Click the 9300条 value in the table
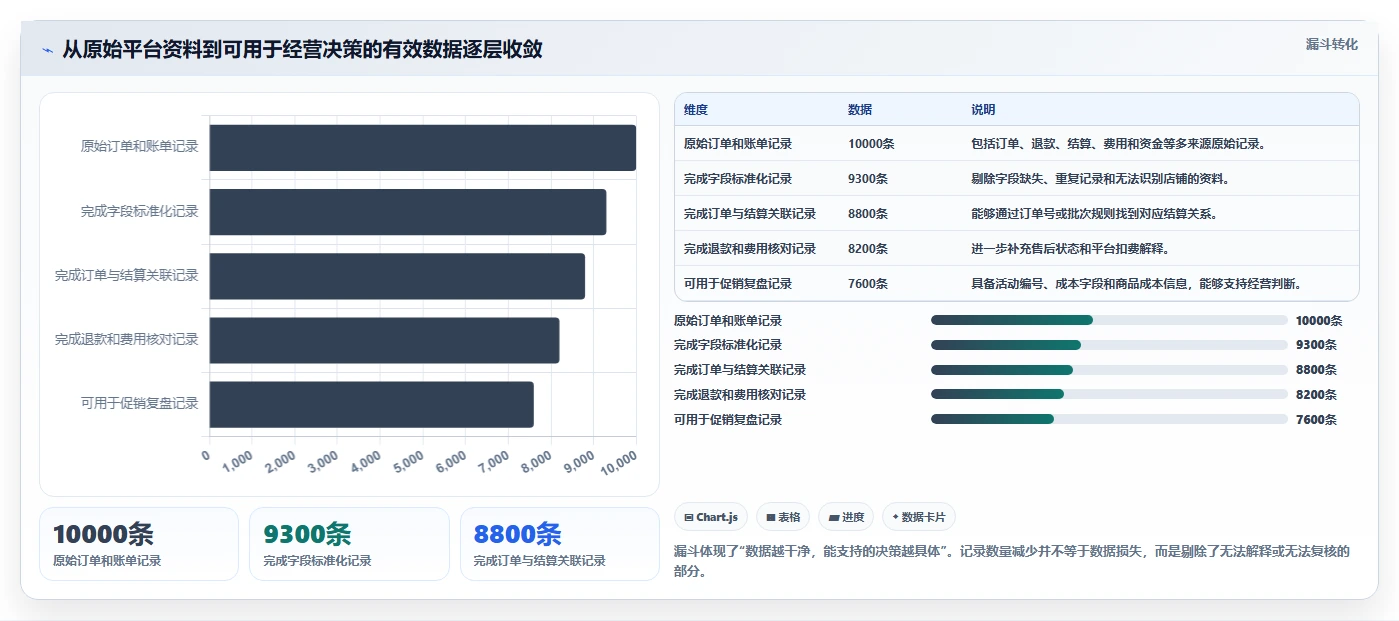The image size is (1399, 621). [868, 179]
